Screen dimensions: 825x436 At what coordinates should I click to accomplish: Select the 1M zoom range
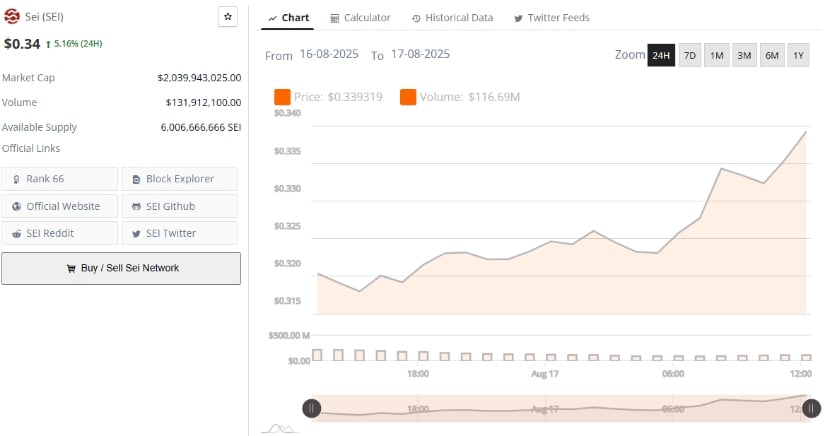(x=717, y=55)
